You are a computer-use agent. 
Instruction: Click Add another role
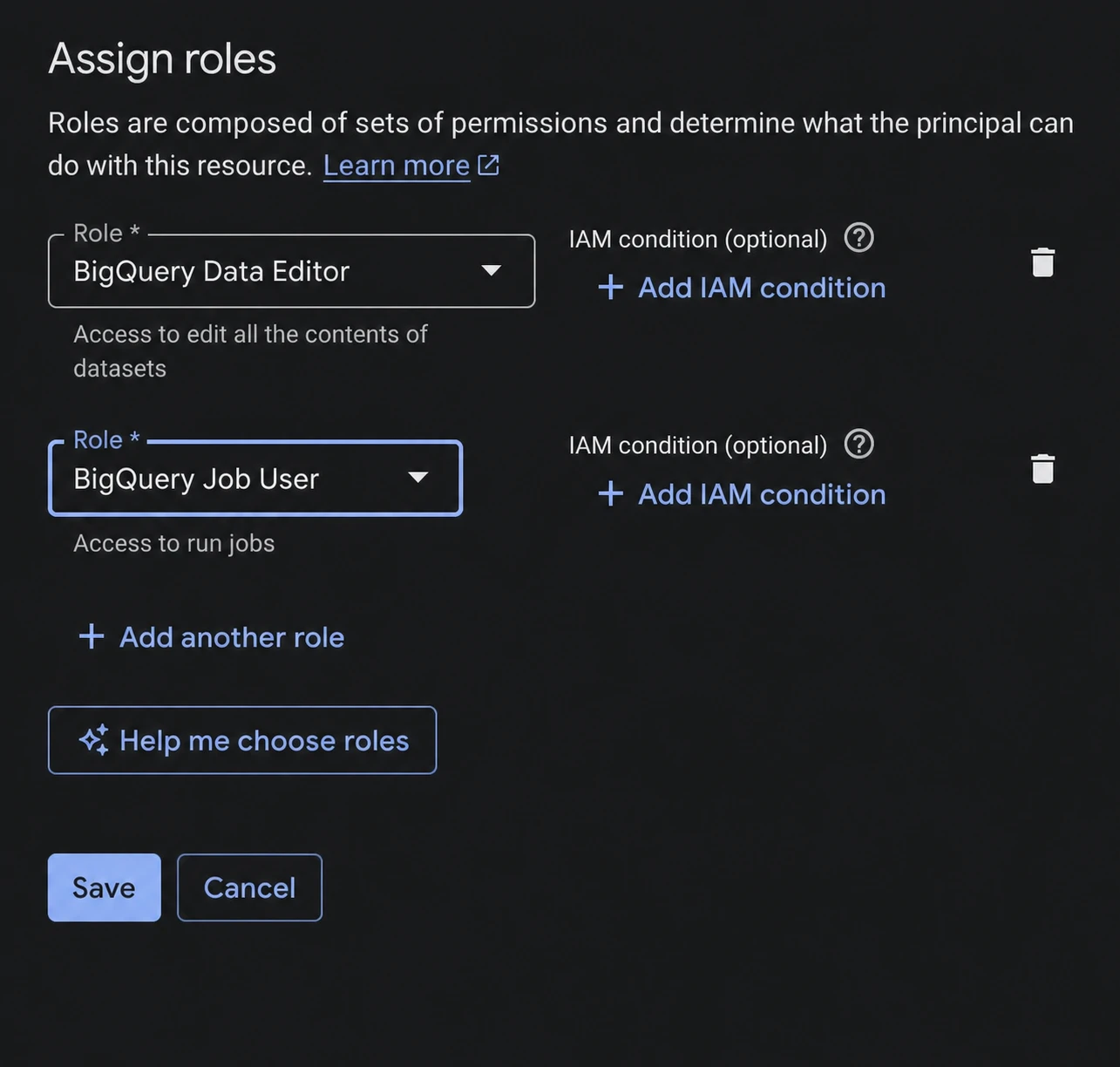(212, 637)
